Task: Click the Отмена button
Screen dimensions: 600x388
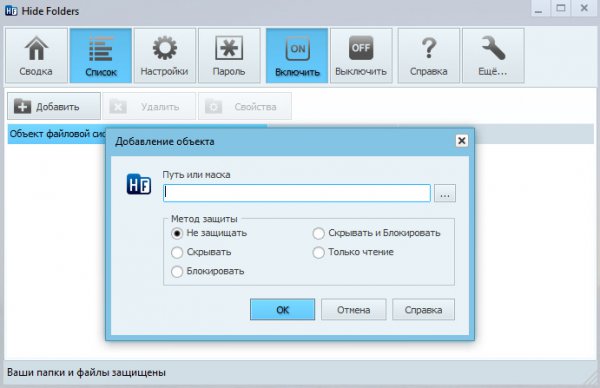Action: (354, 310)
